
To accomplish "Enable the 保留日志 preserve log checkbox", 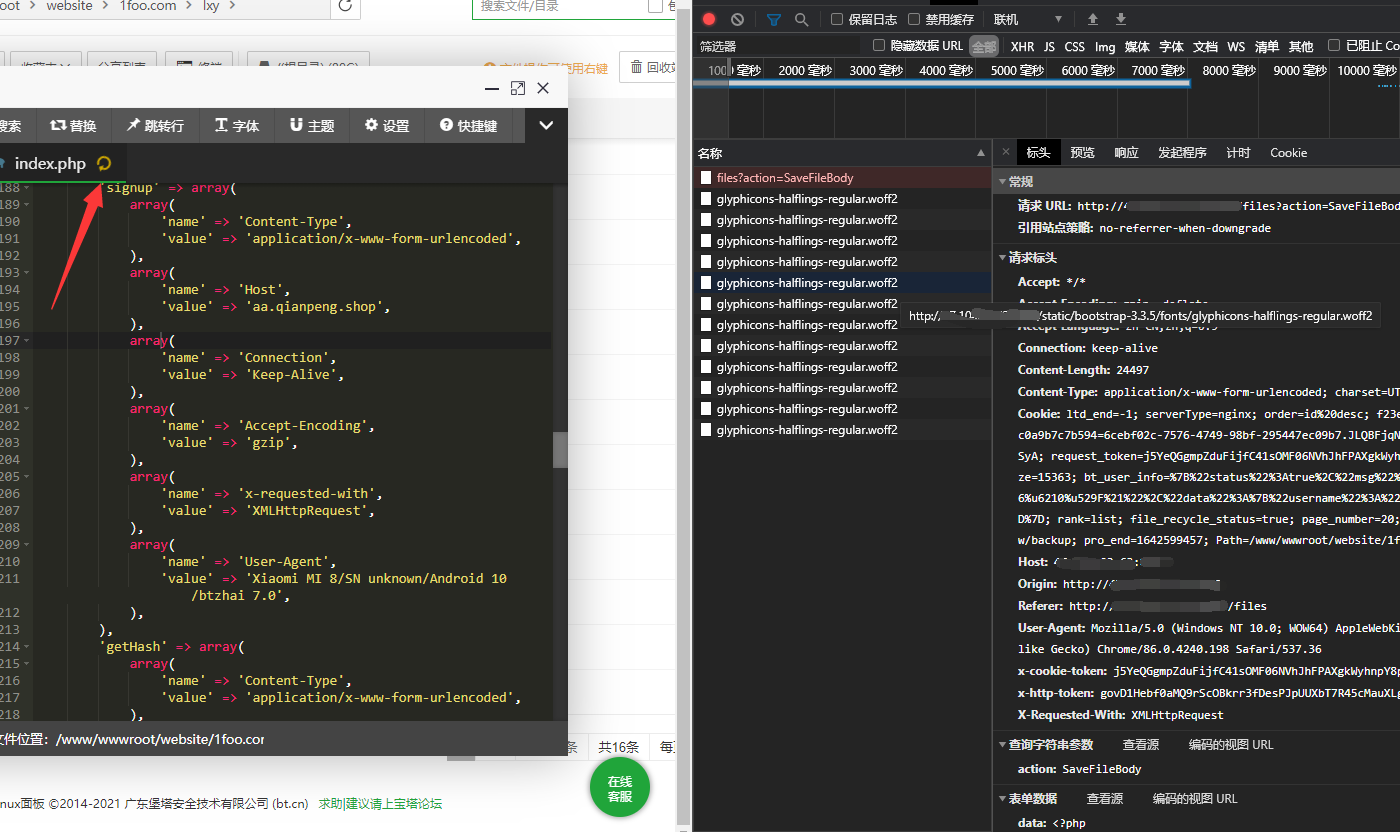I will coord(837,19).
